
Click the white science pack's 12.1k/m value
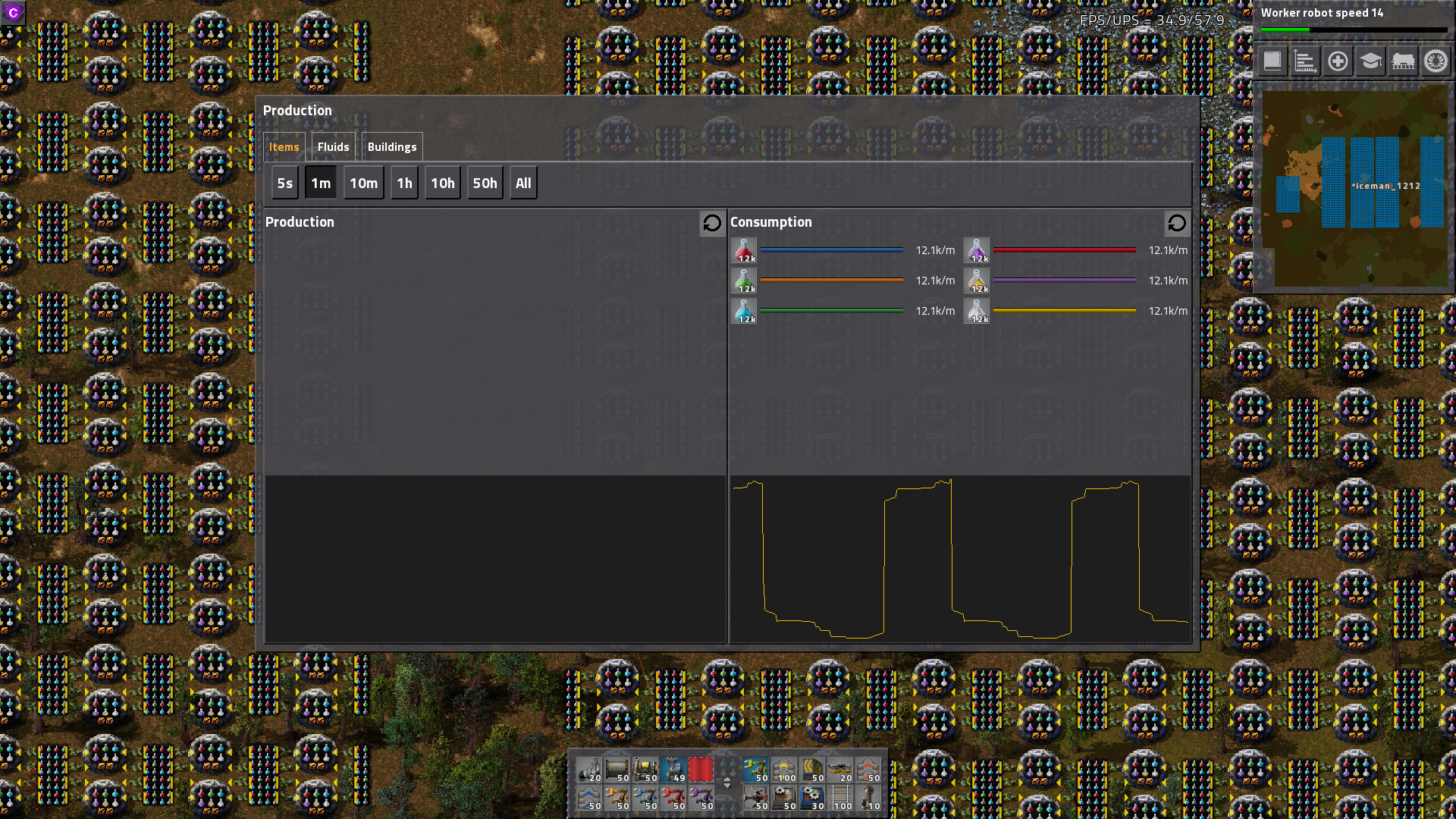point(1168,311)
